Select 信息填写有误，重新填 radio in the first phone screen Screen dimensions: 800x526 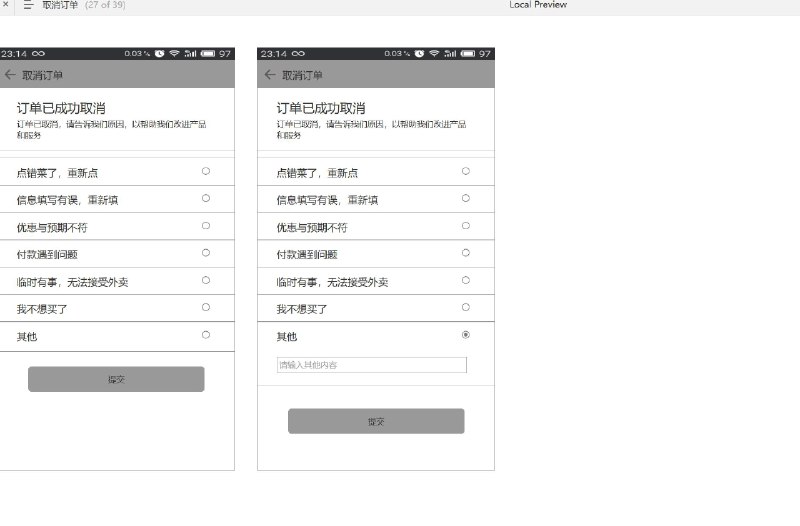point(206,198)
